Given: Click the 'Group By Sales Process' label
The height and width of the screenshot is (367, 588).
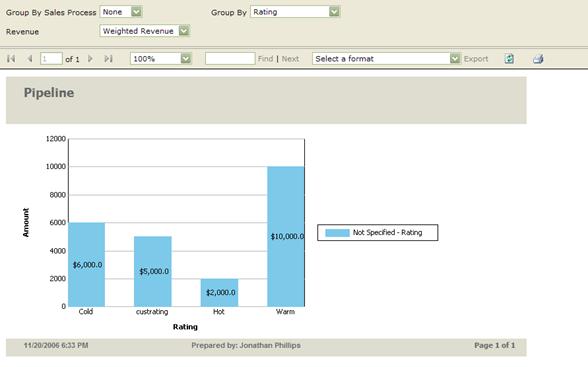Looking at the screenshot, I should coord(51,12).
